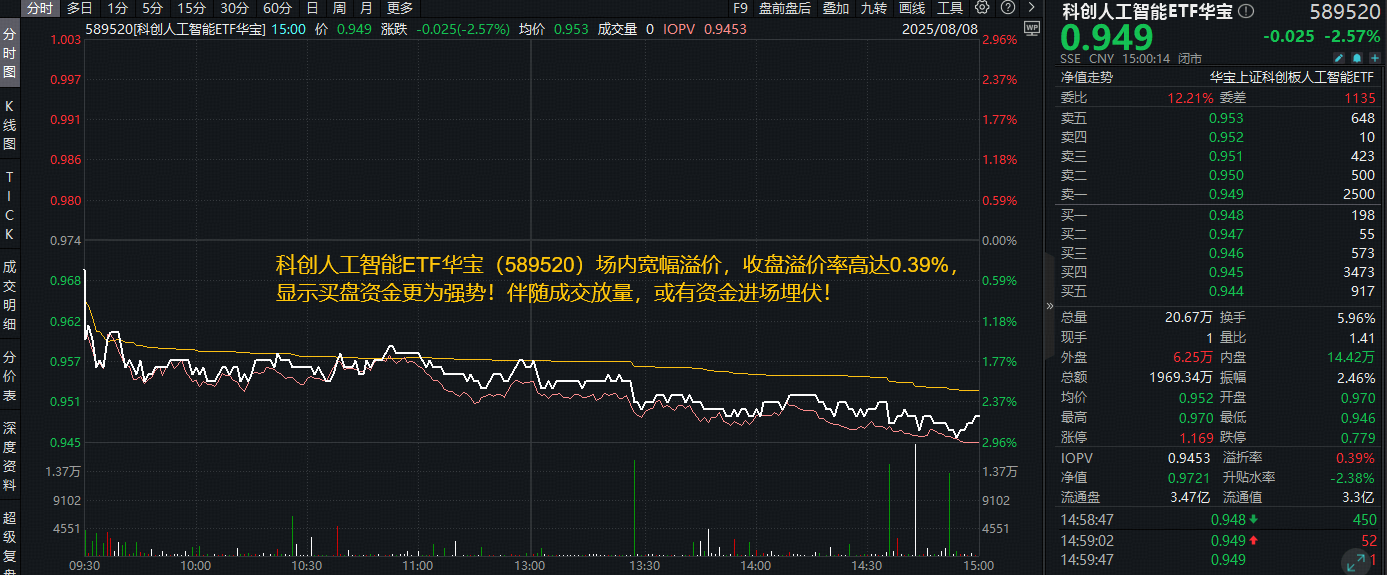Click the 589520[科创人工智能ETF华宝] chart title
The image size is (1387, 575).
pos(176,29)
